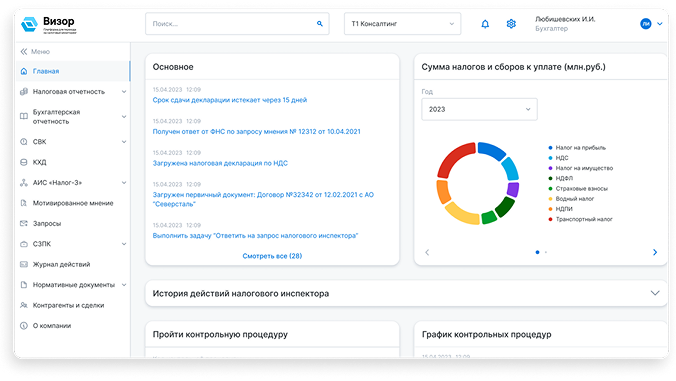Open settings gear icon in header
The height and width of the screenshot is (381, 676).
point(511,24)
